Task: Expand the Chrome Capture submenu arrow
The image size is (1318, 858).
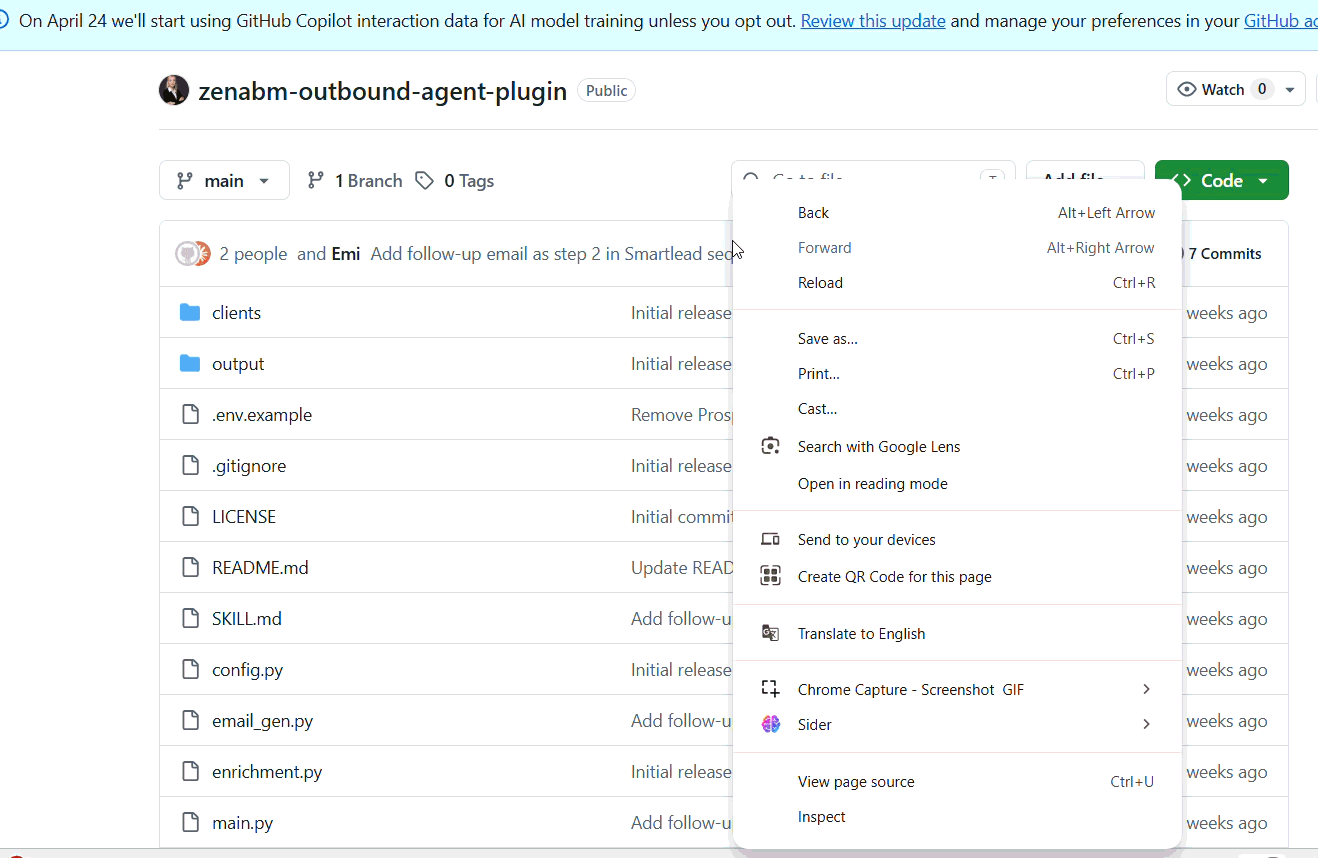Action: (x=1146, y=689)
